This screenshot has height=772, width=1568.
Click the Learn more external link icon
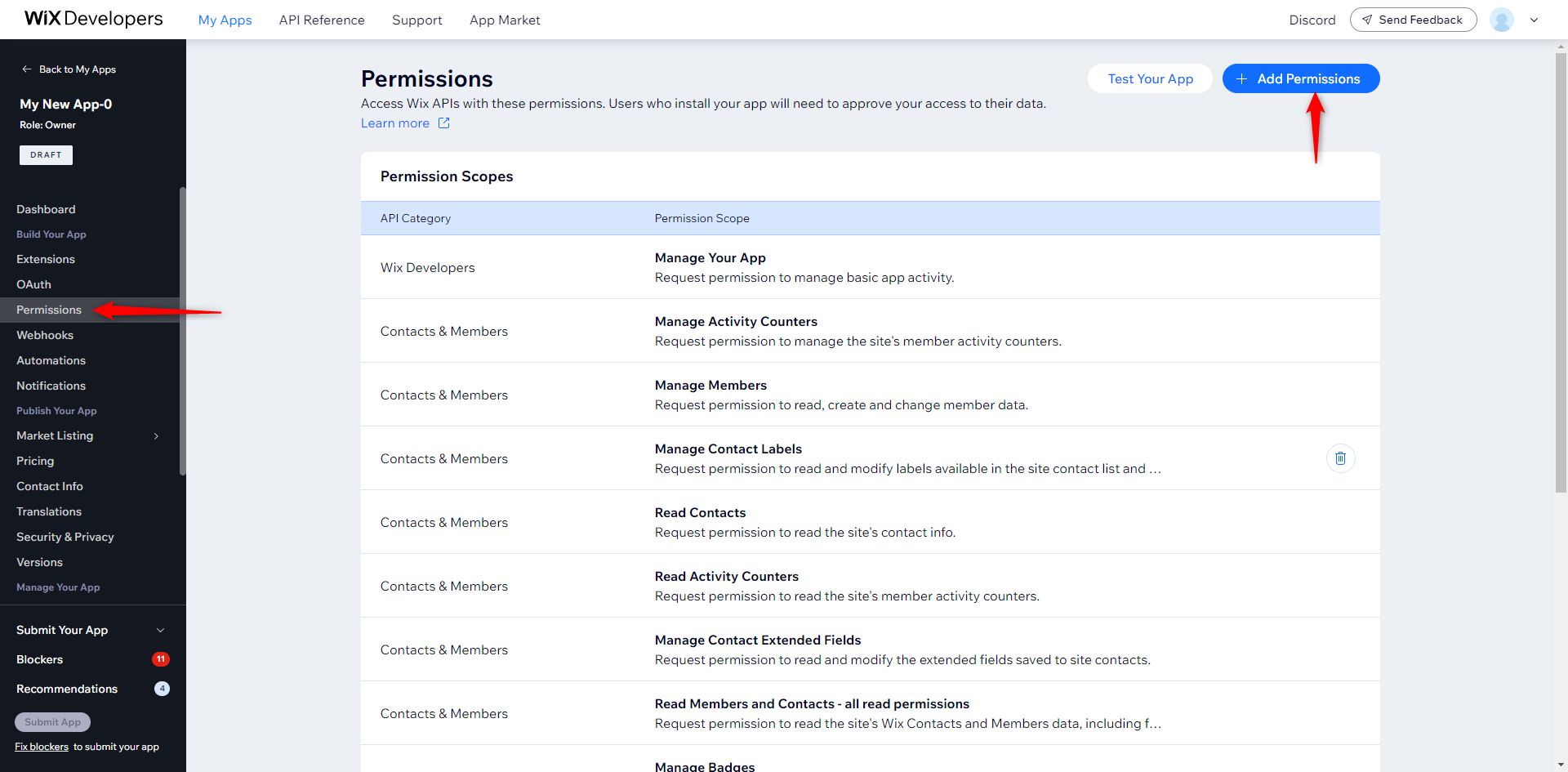pyautogui.click(x=443, y=123)
